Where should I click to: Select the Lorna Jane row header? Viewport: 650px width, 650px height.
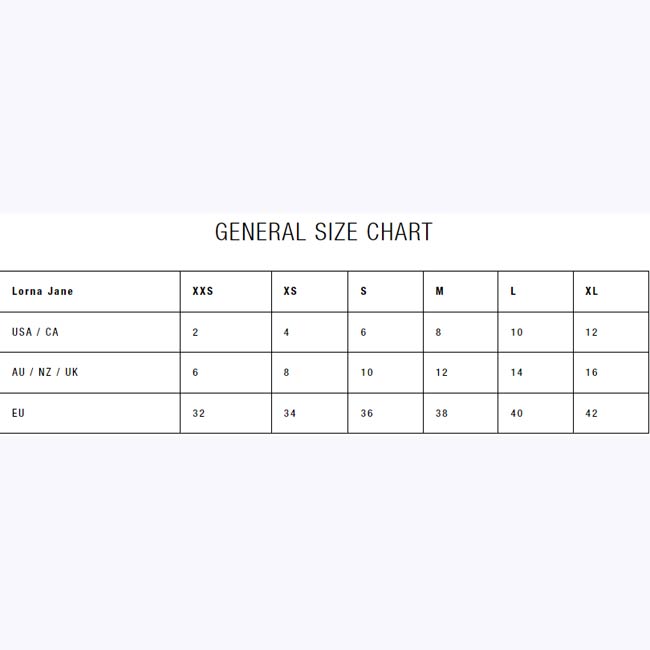(42, 292)
